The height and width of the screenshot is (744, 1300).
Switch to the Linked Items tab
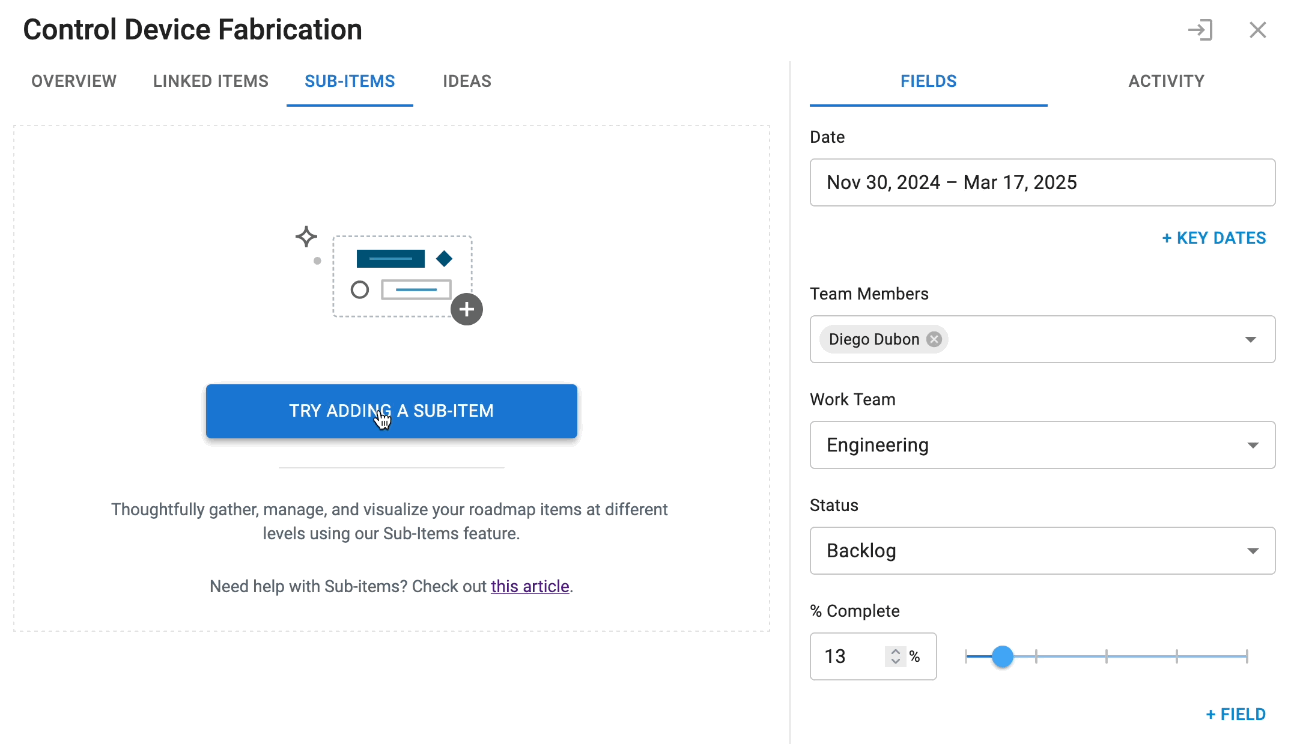[210, 81]
